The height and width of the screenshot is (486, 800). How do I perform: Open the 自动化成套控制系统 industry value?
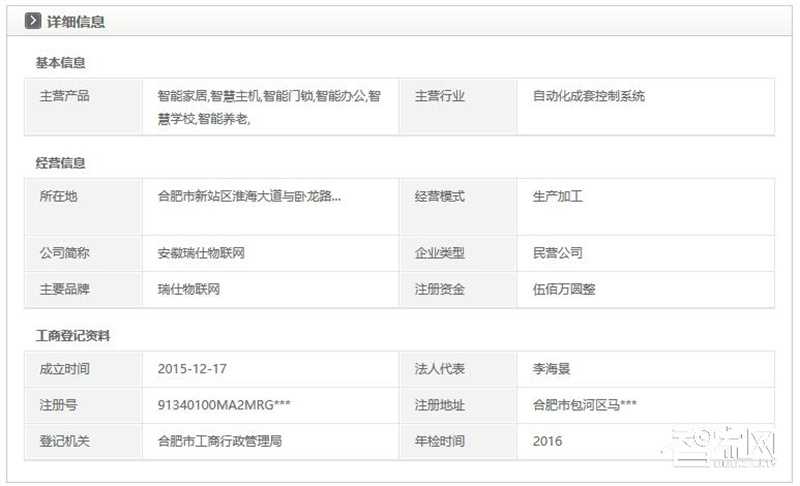coord(588,97)
